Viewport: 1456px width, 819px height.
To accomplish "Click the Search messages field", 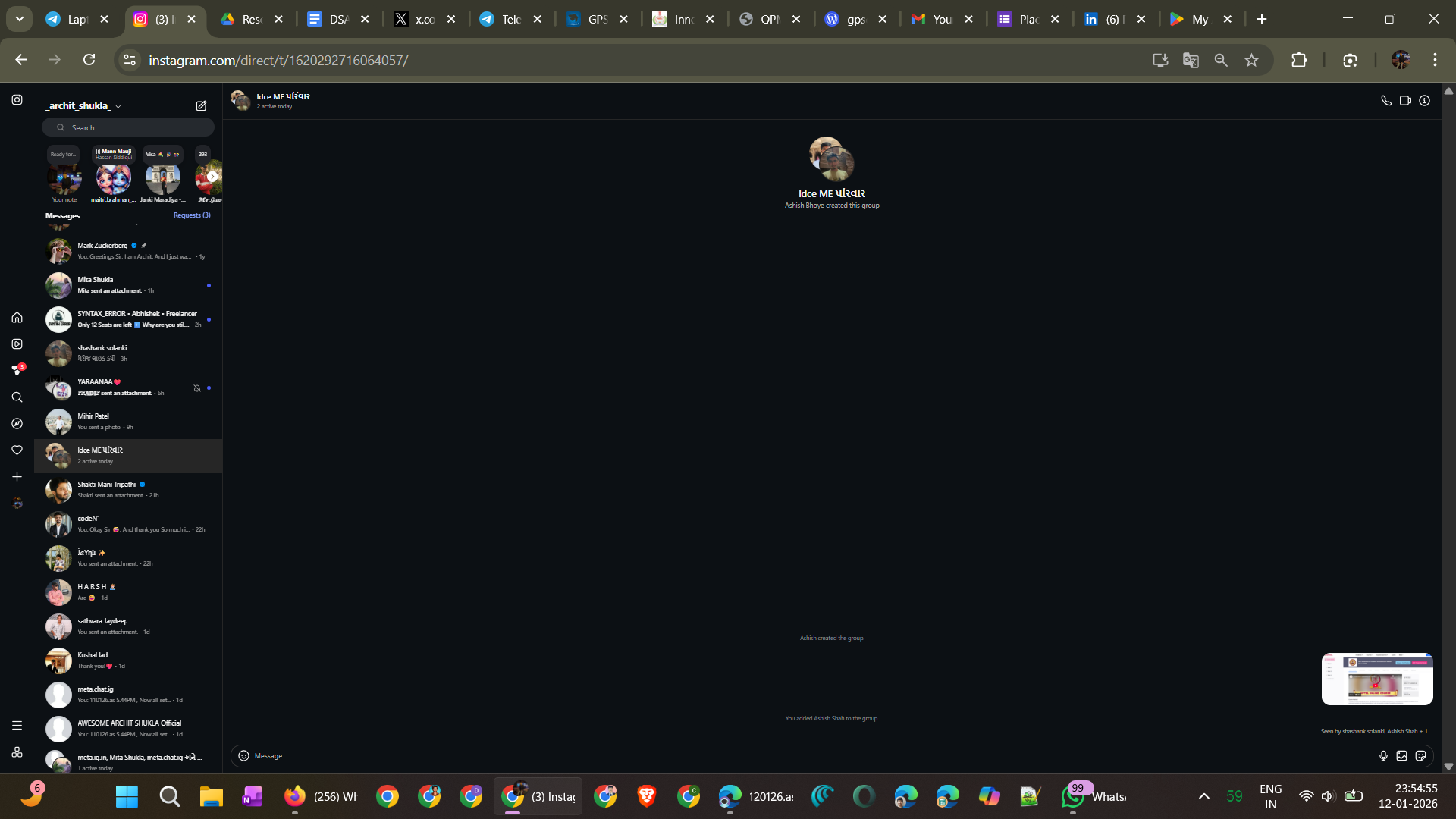I will [x=129, y=127].
